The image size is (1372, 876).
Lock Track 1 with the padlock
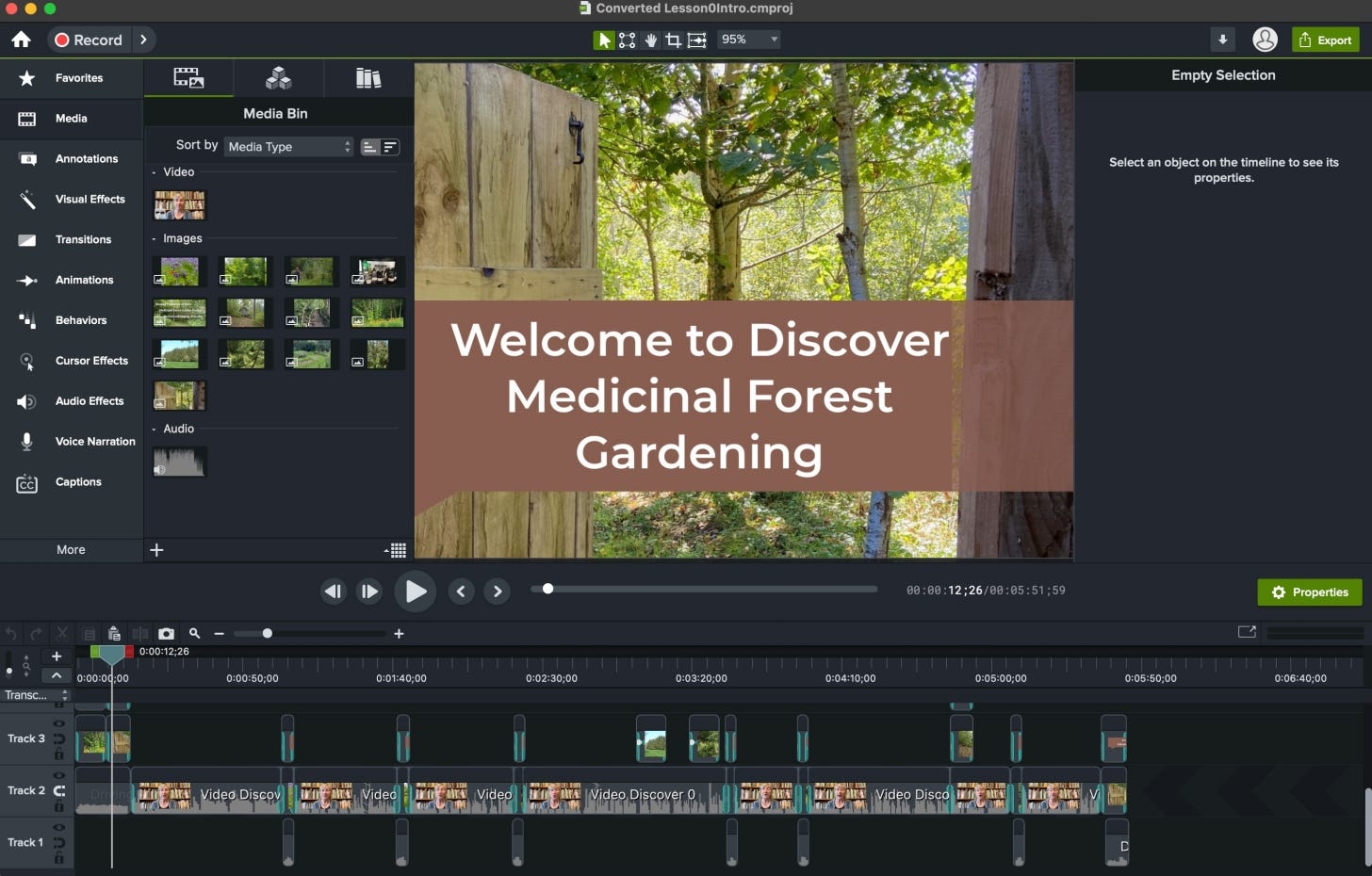pos(58,858)
